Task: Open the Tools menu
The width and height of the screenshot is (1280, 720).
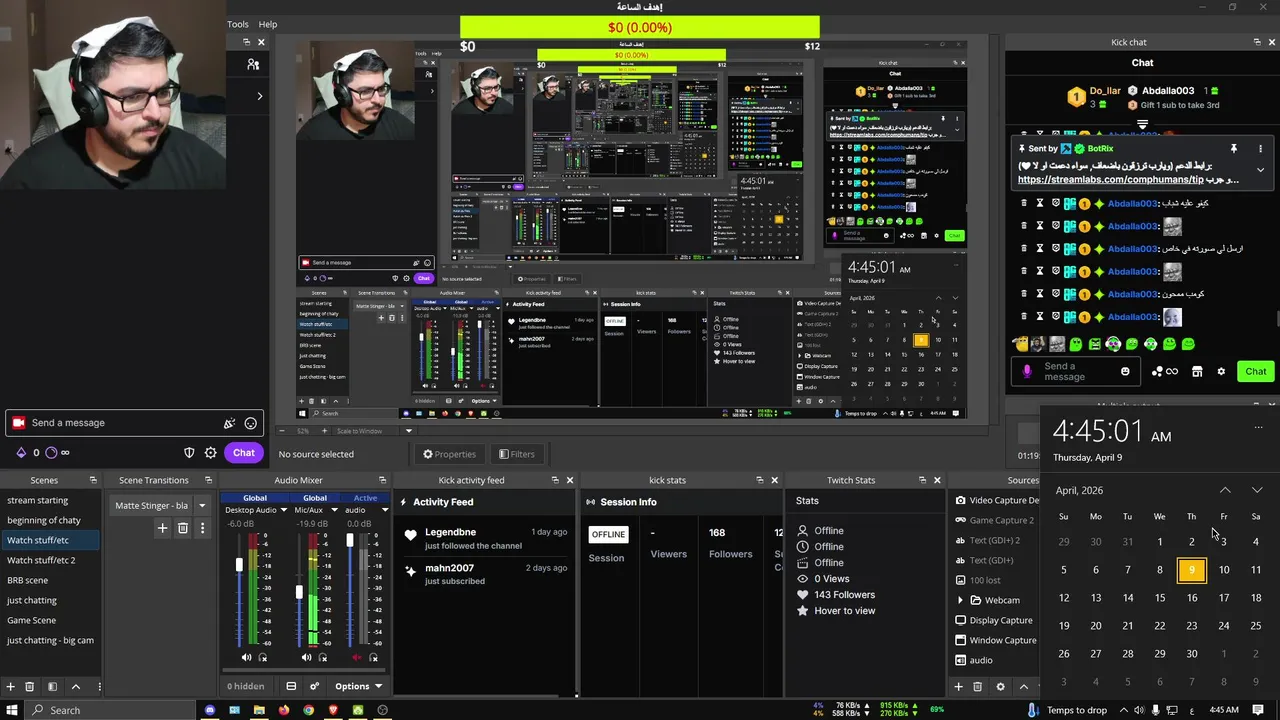Action: tap(238, 24)
